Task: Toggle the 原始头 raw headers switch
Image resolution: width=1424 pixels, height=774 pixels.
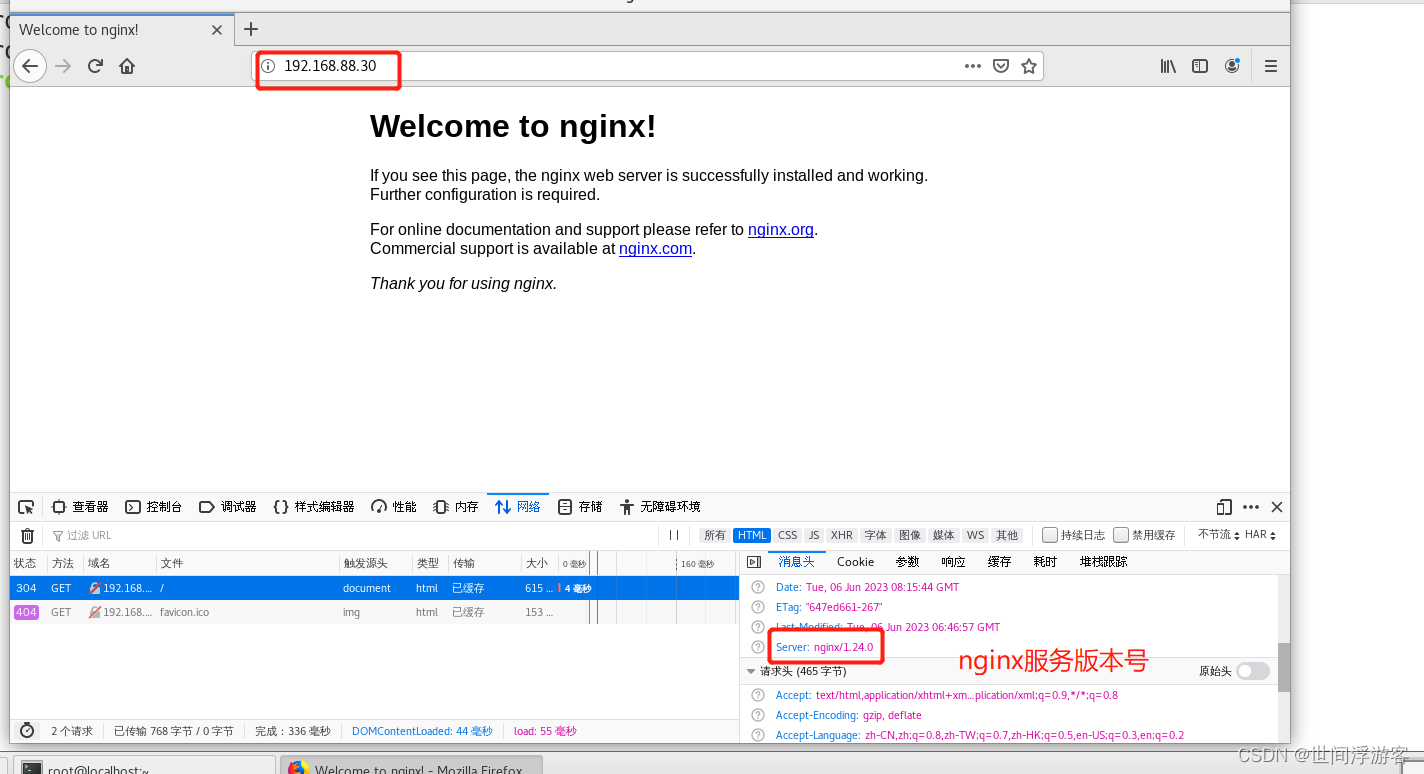Action: tap(1252, 671)
